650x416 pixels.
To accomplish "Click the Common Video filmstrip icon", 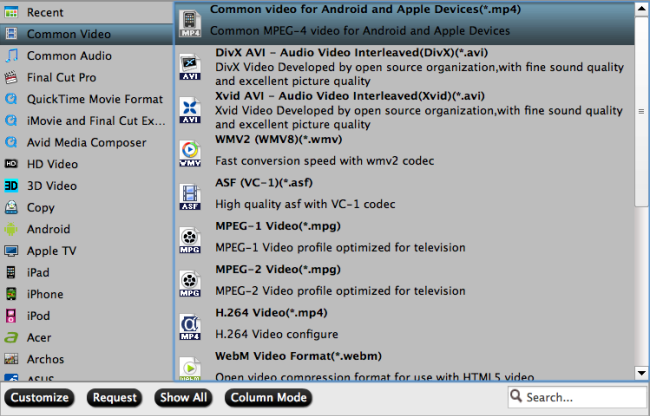I will coord(11,34).
